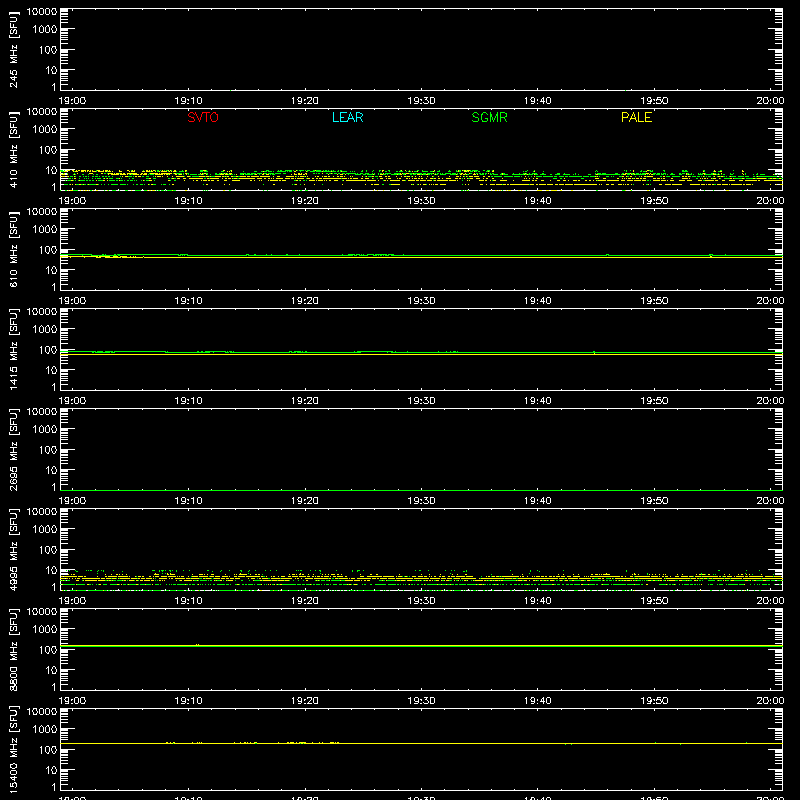Click the 10000 tick on 245 MHz axis
Screen dimensions: 800x800
coord(42,12)
